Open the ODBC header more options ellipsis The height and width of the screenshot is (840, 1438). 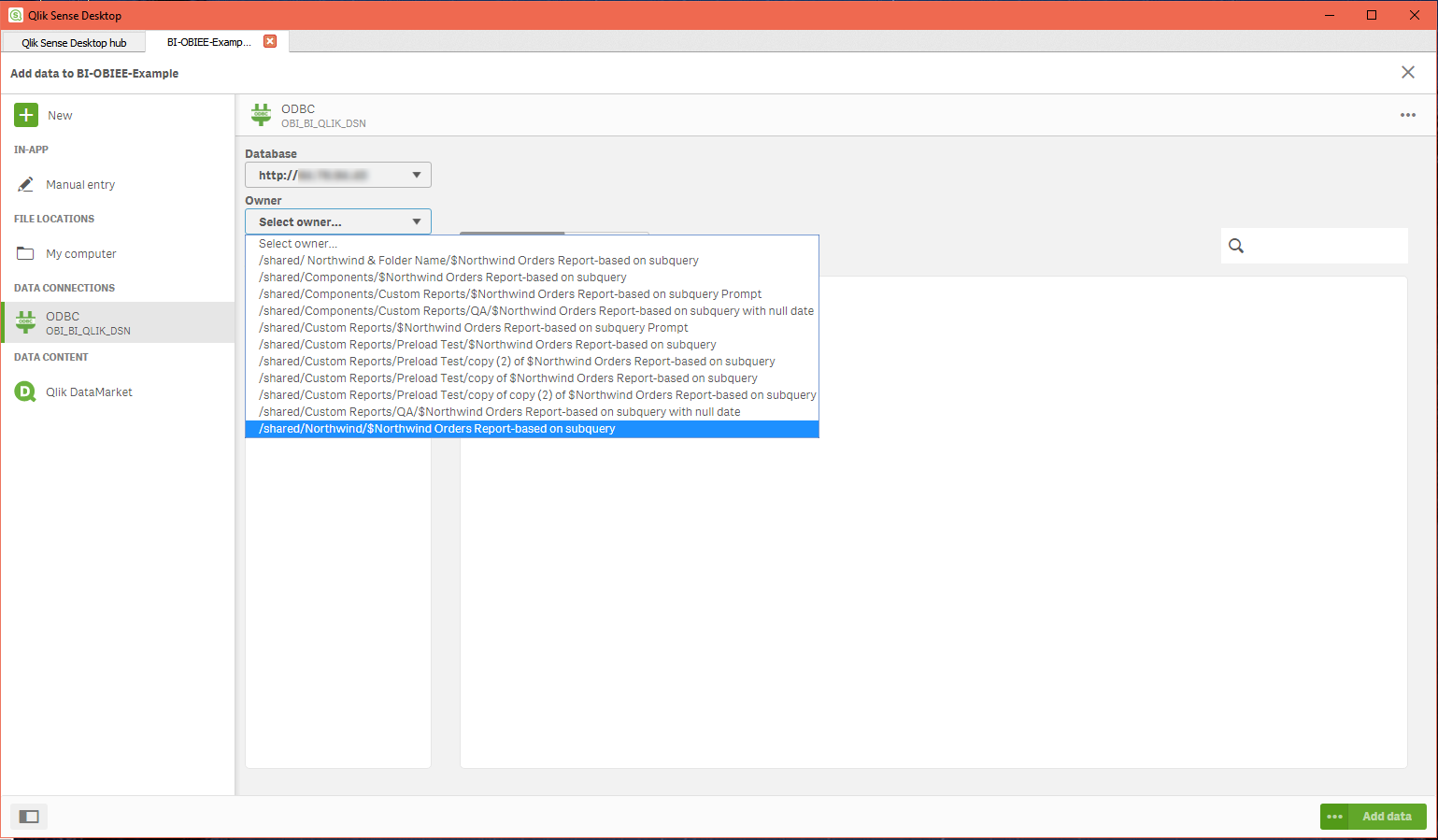tap(1408, 115)
